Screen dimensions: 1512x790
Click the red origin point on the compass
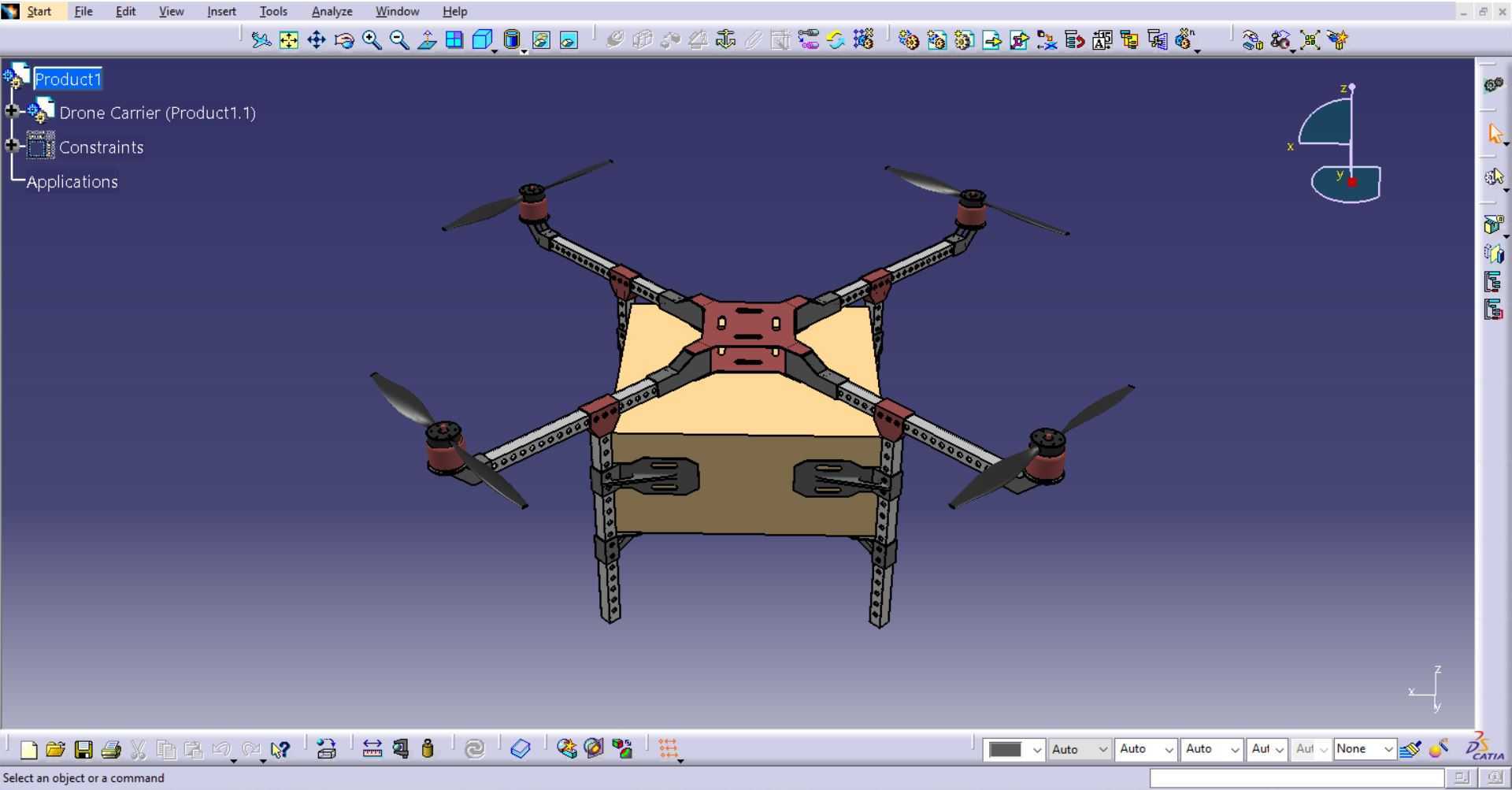point(1352,183)
